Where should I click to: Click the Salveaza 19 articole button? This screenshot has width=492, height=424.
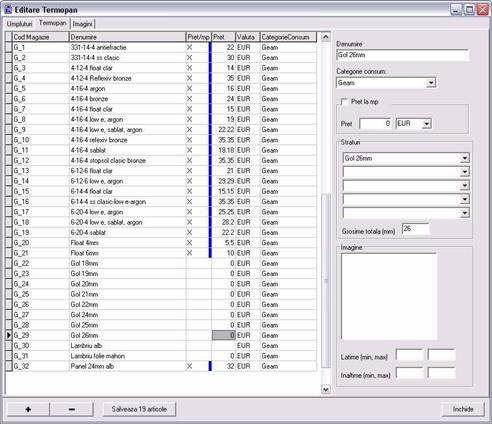139,409
